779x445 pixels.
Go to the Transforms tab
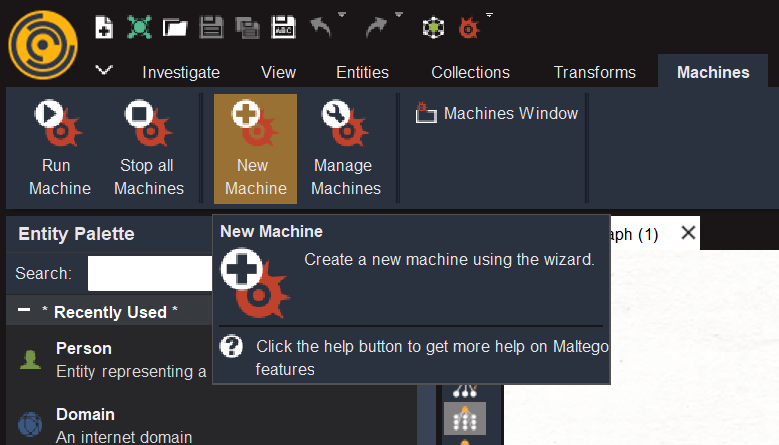(x=595, y=73)
